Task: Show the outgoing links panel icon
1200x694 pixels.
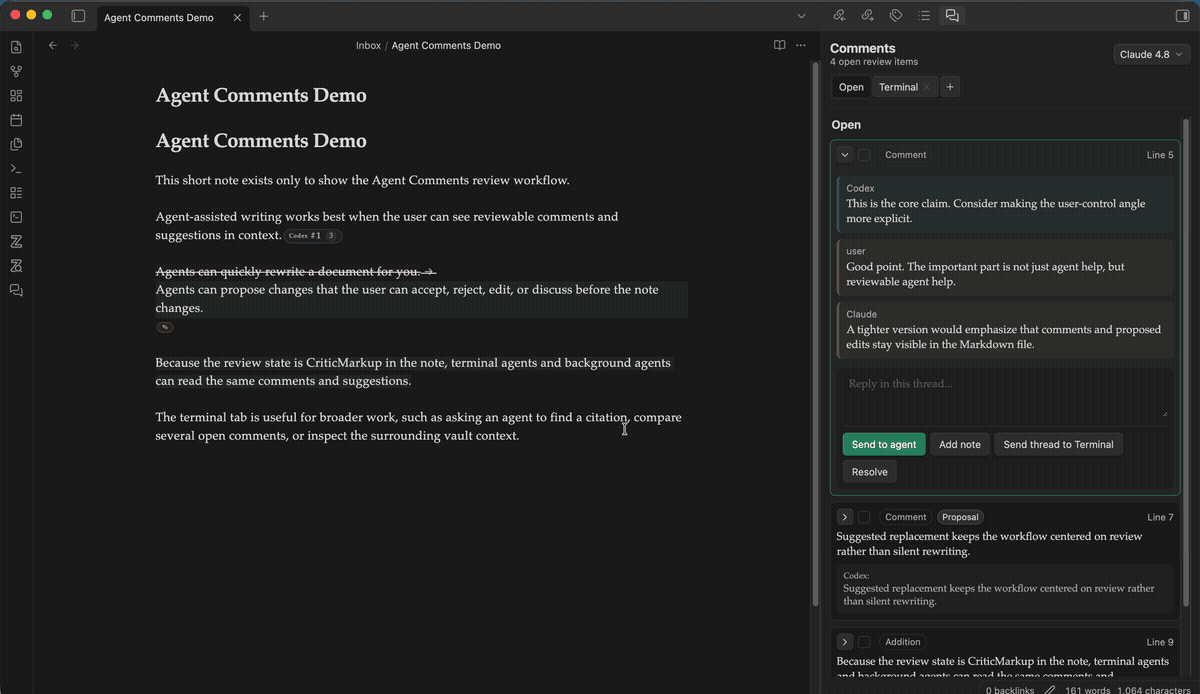Action: tap(868, 16)
